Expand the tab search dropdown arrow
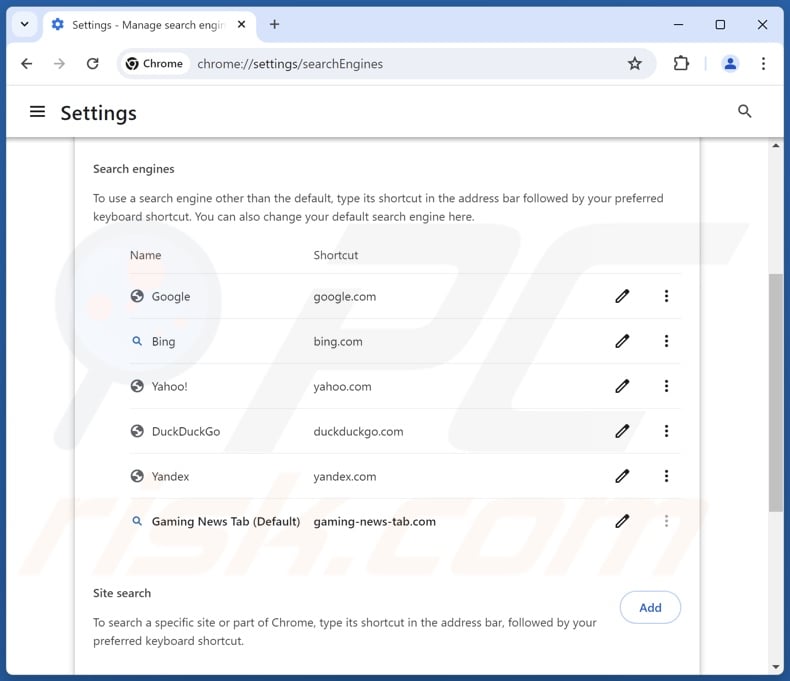This screenshot has width=790, height=681. pos(24,24)
